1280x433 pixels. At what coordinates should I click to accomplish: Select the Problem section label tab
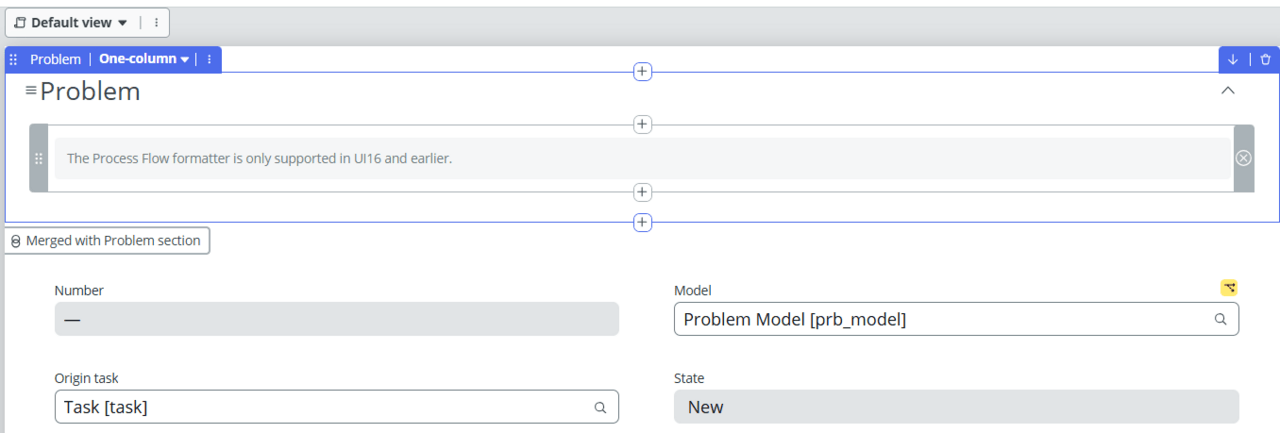coord(55,59)
